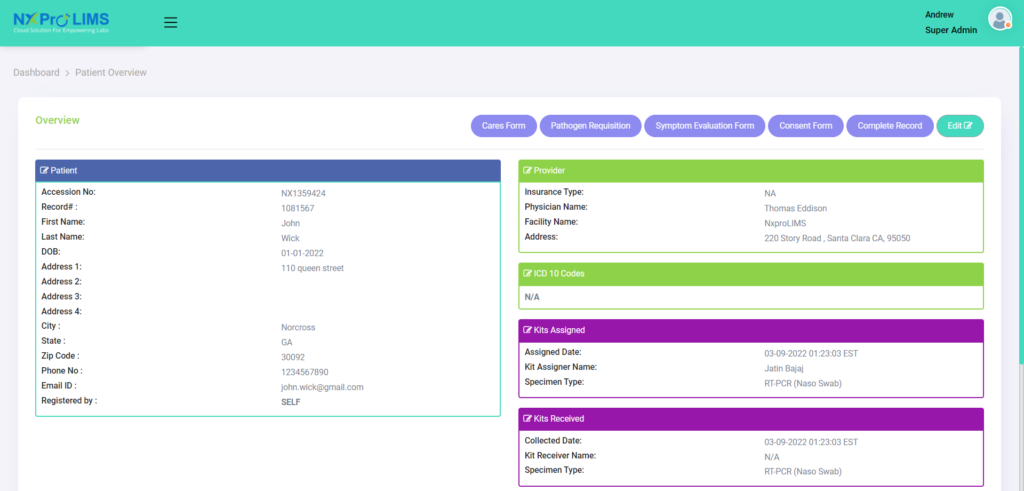Click the Complete Record button
This screenshot has width=1024, height=491.
(889, 126)
